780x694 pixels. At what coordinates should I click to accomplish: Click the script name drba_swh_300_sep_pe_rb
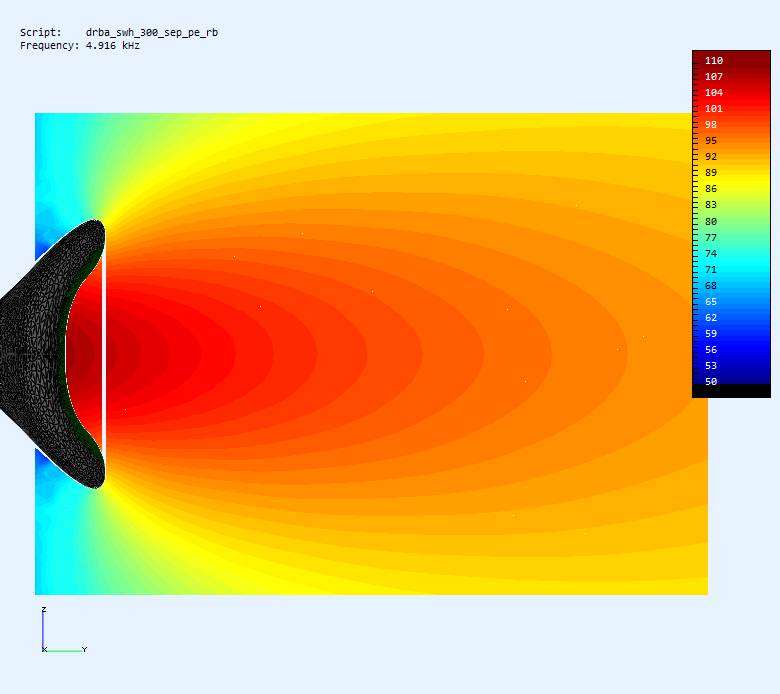pos(152,32)
